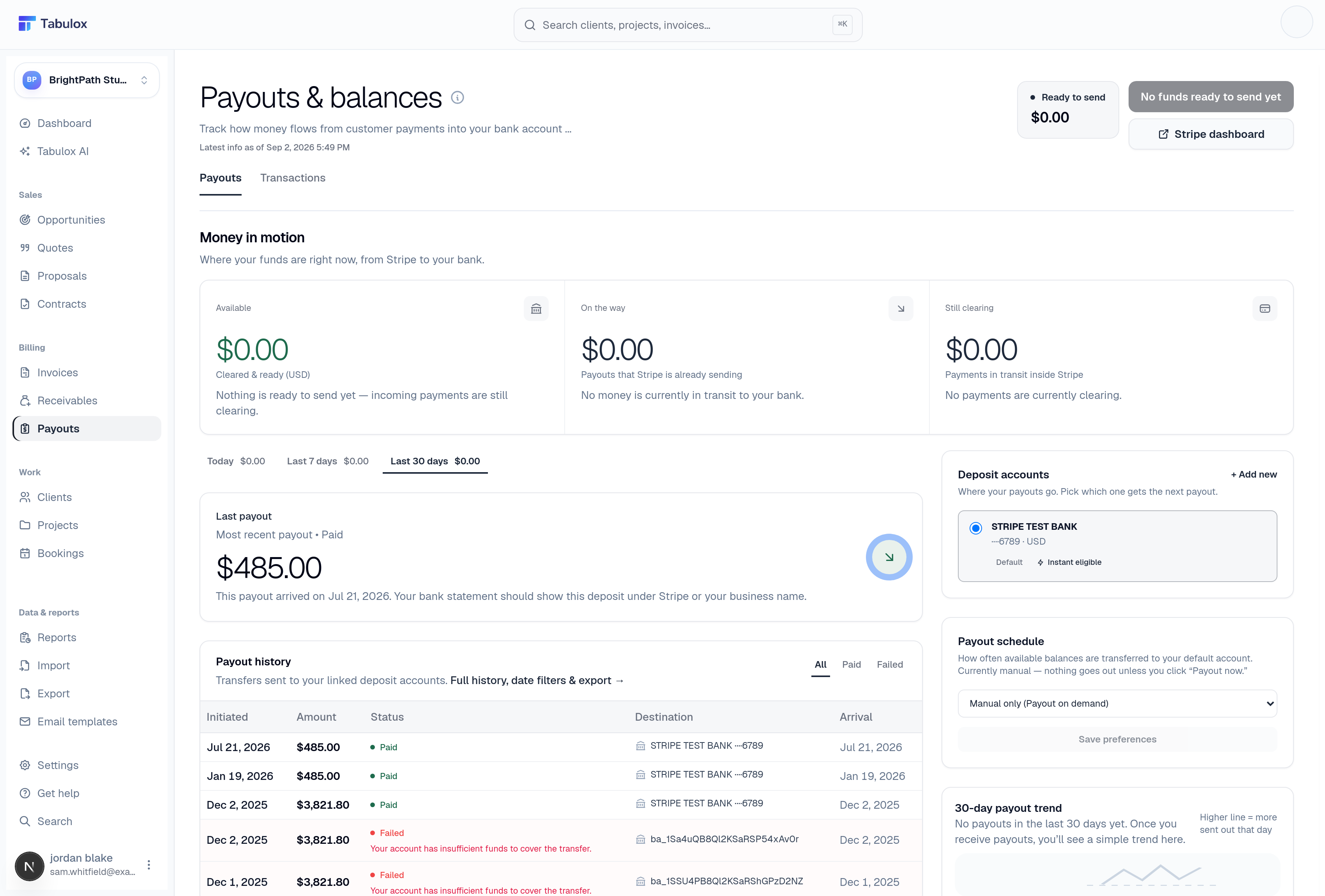The image size is (1325, 896).
Task: Open the jordan blake user menu dots
Action: click(149, 865)
